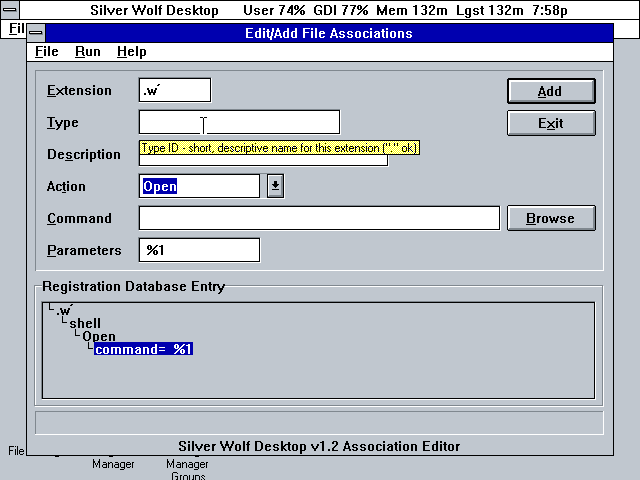This screenshot has width=640, height=480.
Task: Open Silver Wolf Desktop's system menu box
Action: tap(10, 10)
